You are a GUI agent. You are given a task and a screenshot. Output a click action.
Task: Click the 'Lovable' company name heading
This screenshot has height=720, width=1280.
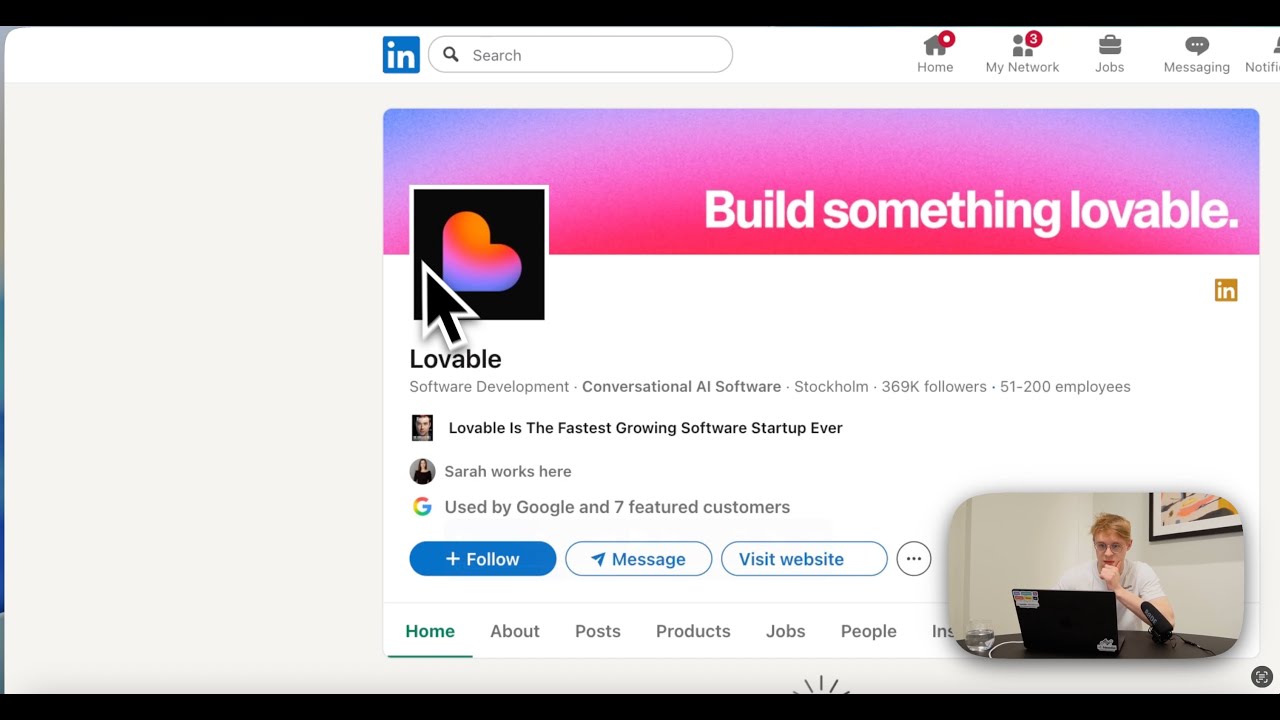point(456,359)
